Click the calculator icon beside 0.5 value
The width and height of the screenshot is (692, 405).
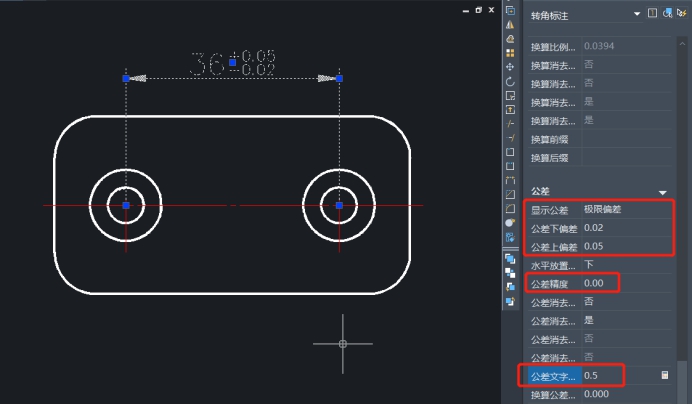[x=664, y=376]
